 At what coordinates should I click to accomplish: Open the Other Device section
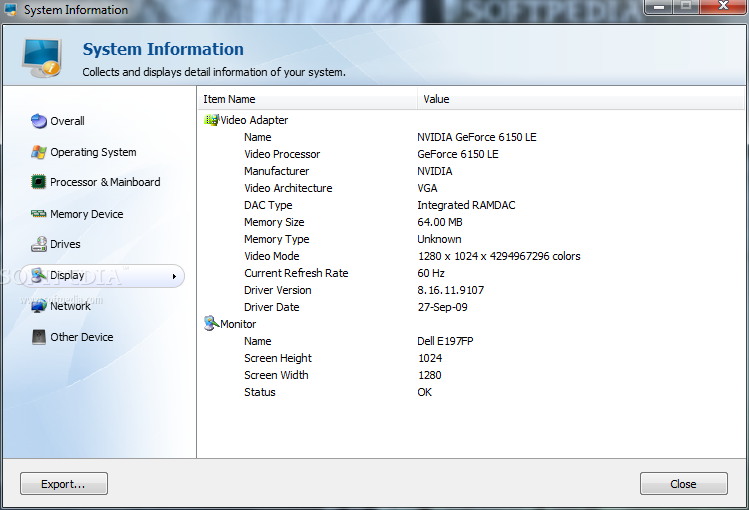point(82,337)
